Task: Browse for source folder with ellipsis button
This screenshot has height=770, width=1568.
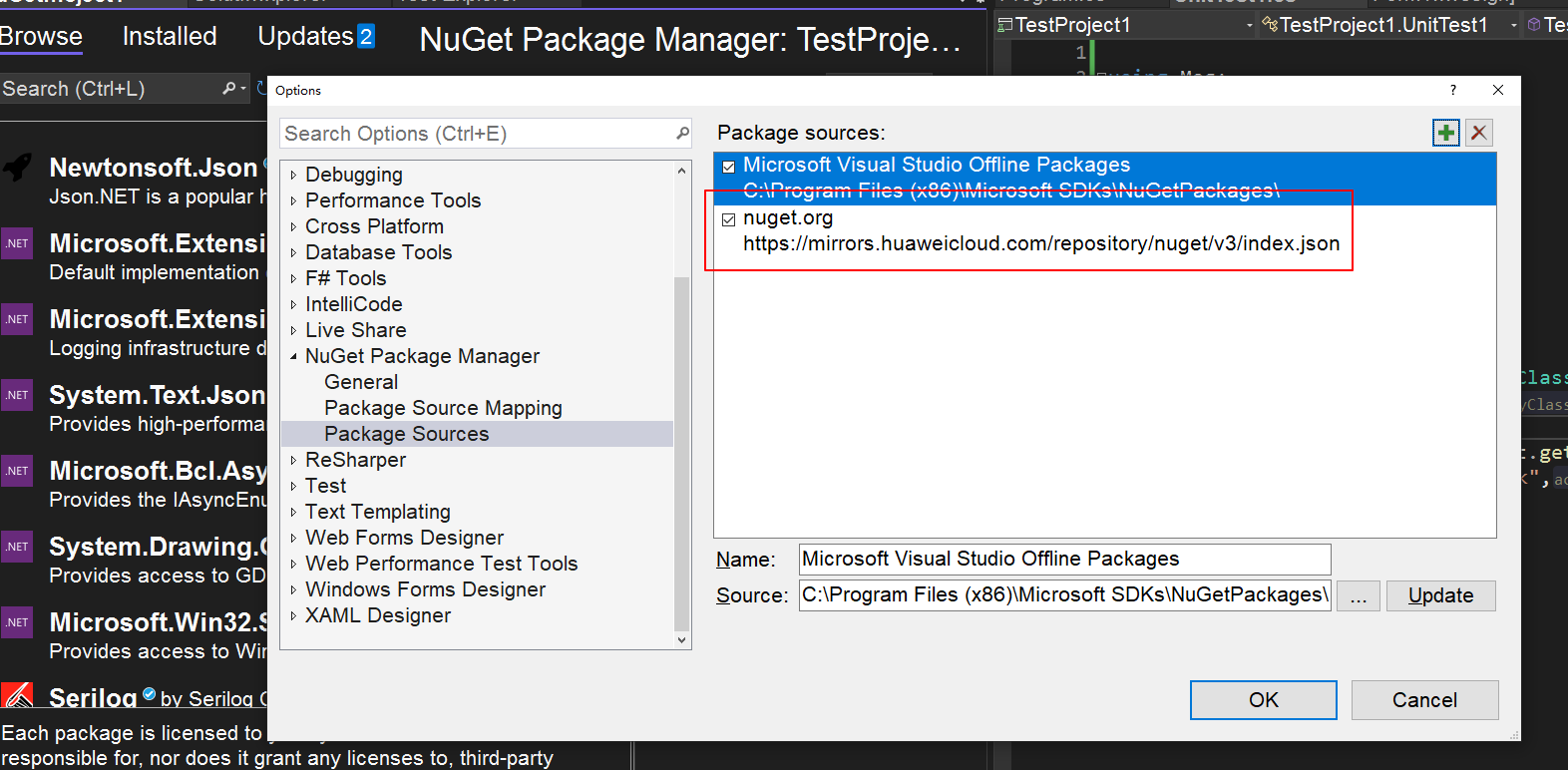Action: pos(1359,595)
